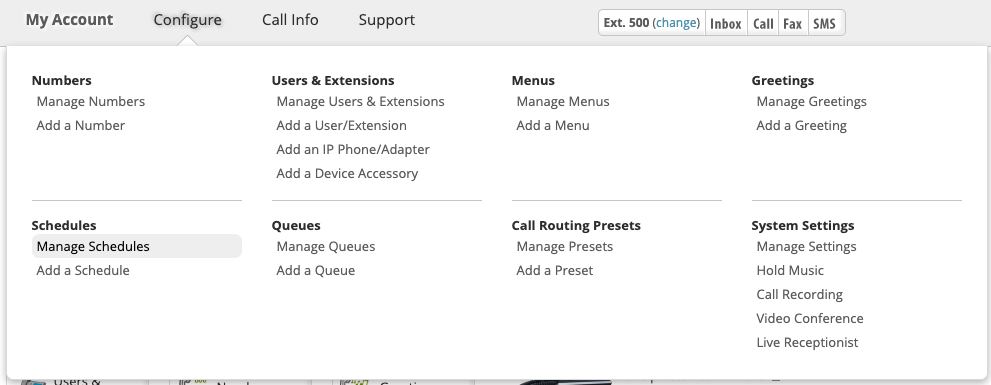Select Live Receptionist
The height and width of the screenshot is (385, 991).
click(x=807, y=343)
